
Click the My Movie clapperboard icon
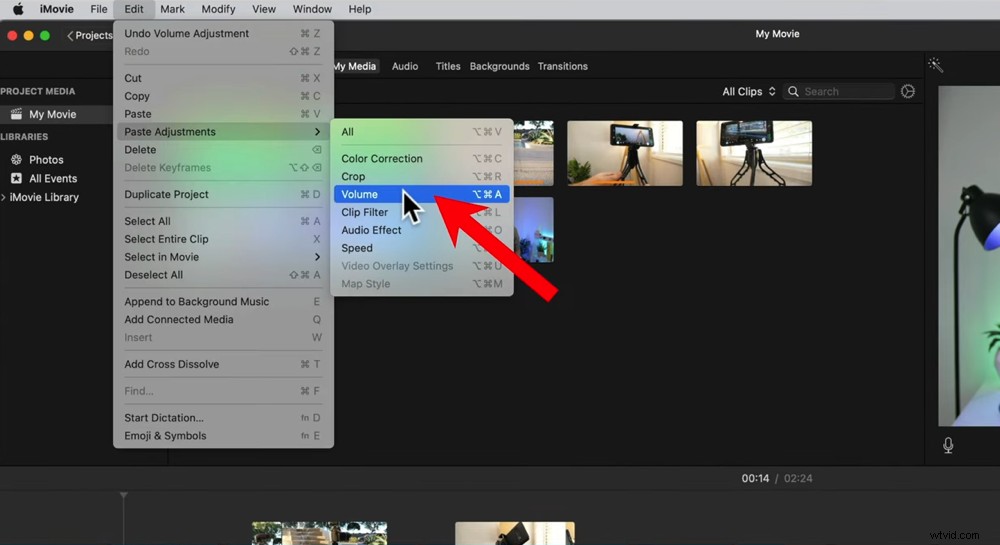point(17,114)
